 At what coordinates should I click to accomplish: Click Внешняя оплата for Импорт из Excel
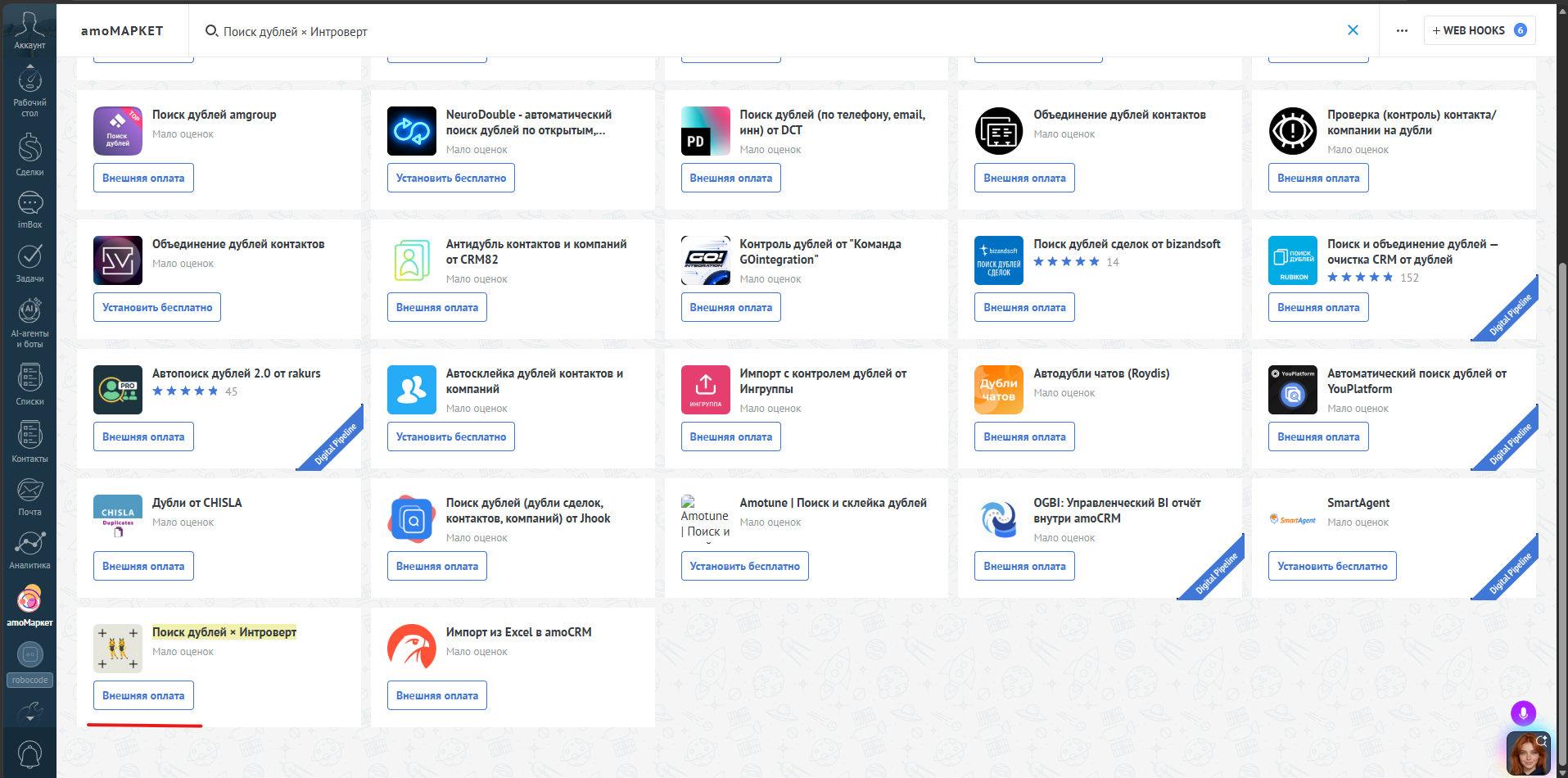437,695
